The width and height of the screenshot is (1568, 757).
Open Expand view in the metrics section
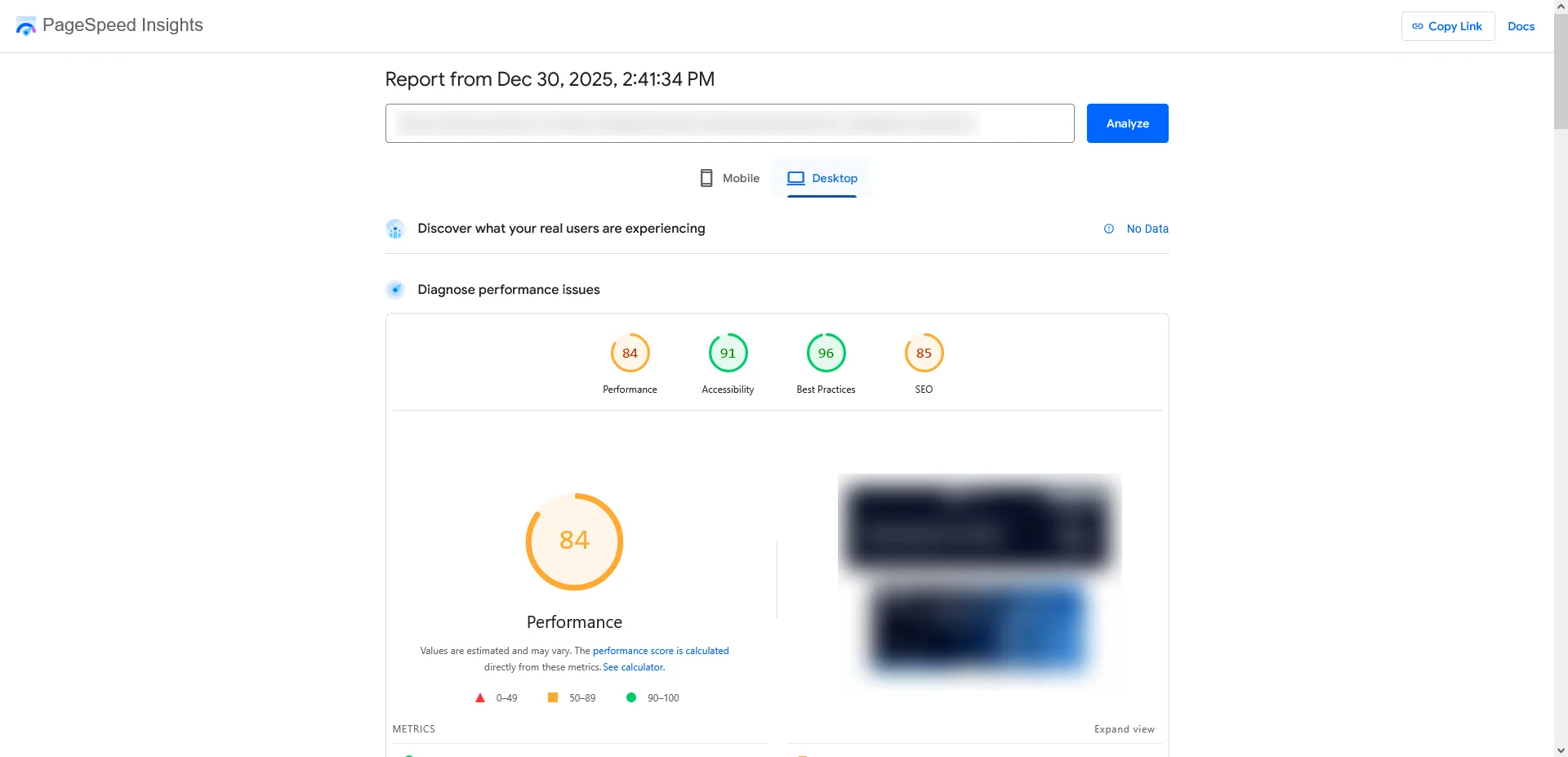(x=1125, y=728)
